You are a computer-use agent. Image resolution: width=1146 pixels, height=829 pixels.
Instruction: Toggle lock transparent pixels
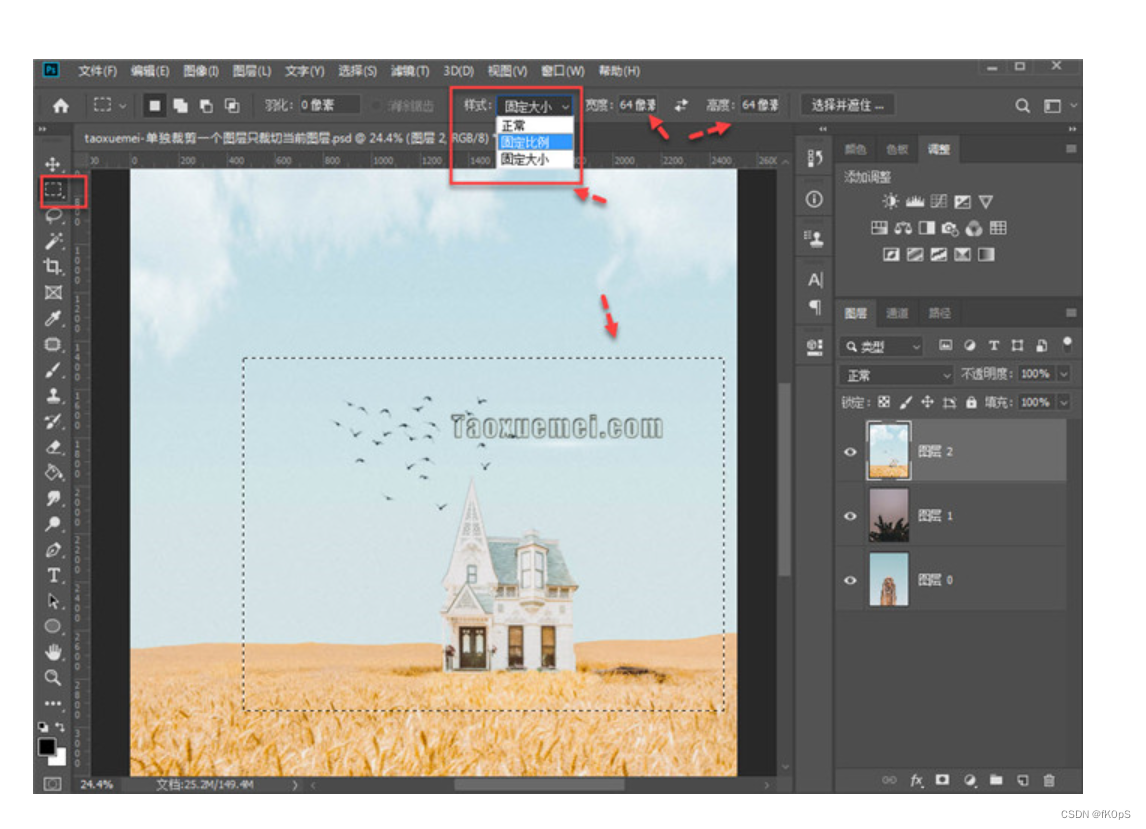tap(884, 402)
